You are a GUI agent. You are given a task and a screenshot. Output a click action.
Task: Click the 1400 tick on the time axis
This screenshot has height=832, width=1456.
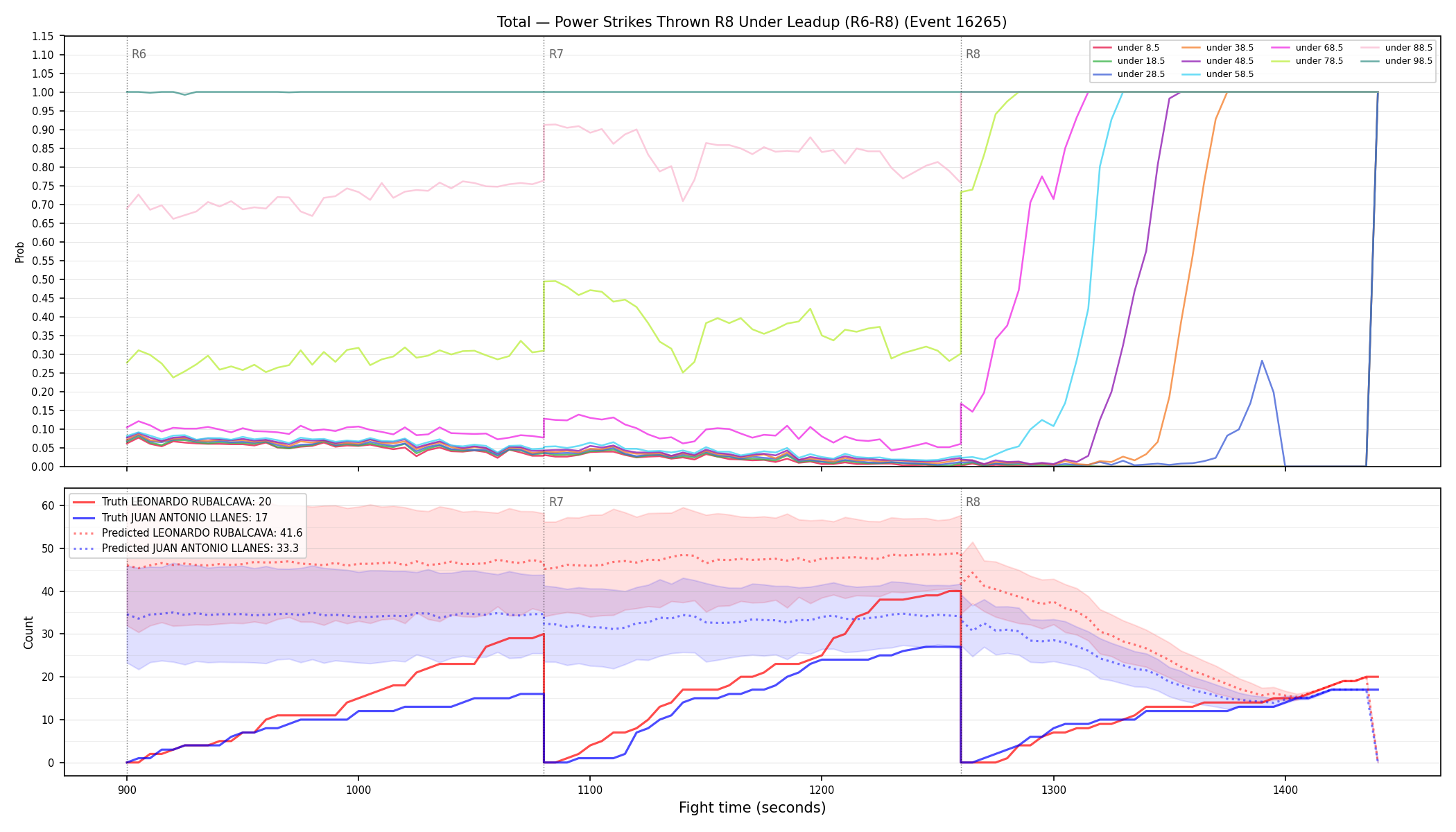pos(1285,789)
